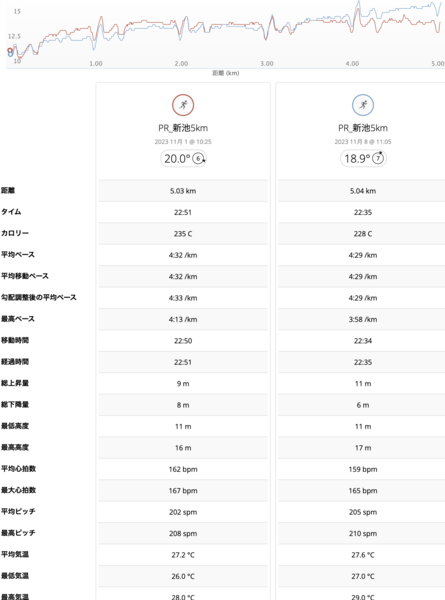Open the PR_新池5km activity dated 11月 8
The height and width of the screenshot is (600, 445).
363,128
